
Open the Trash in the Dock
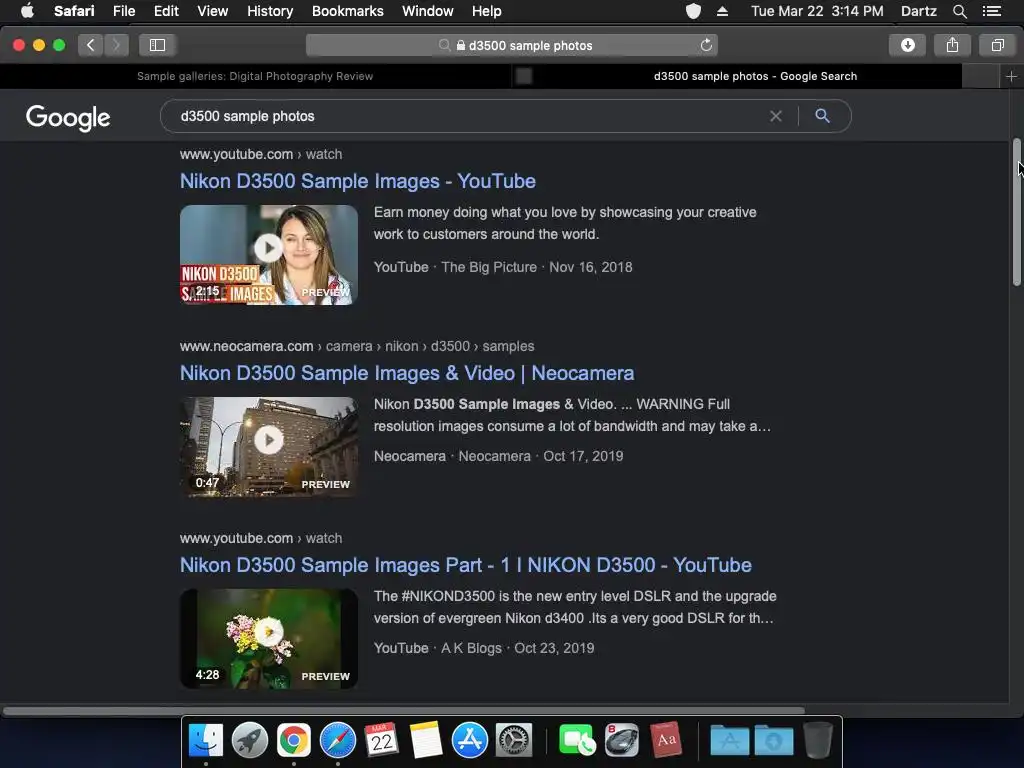click(818, 741)
